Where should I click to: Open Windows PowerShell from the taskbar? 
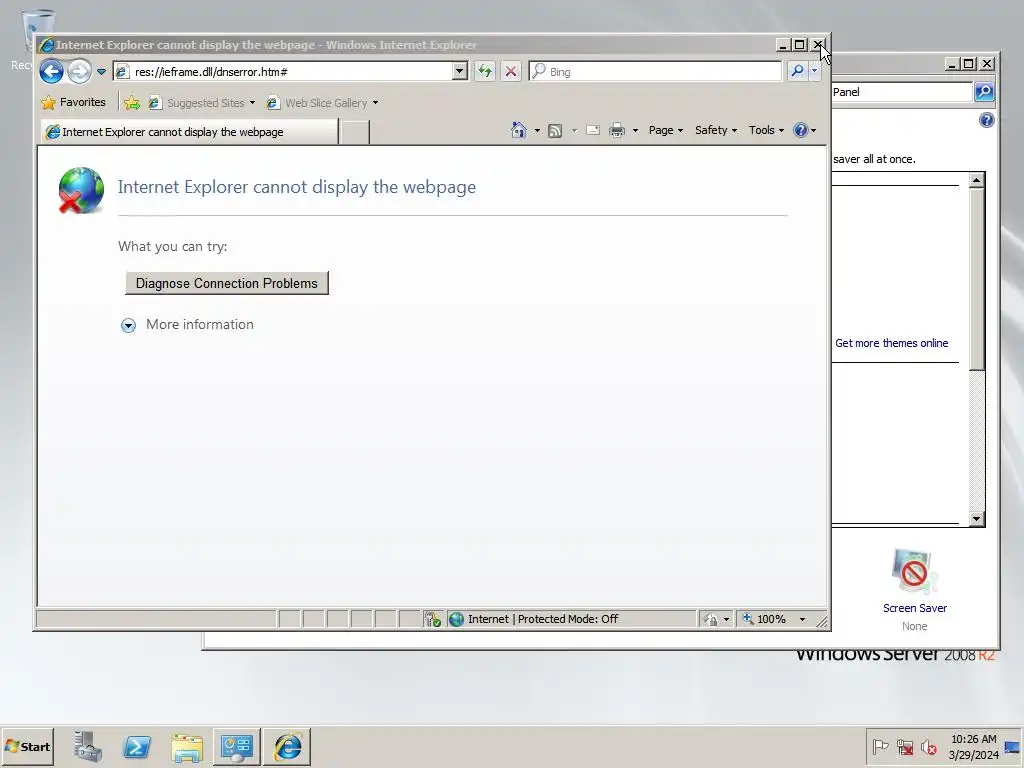click(137, 746)
